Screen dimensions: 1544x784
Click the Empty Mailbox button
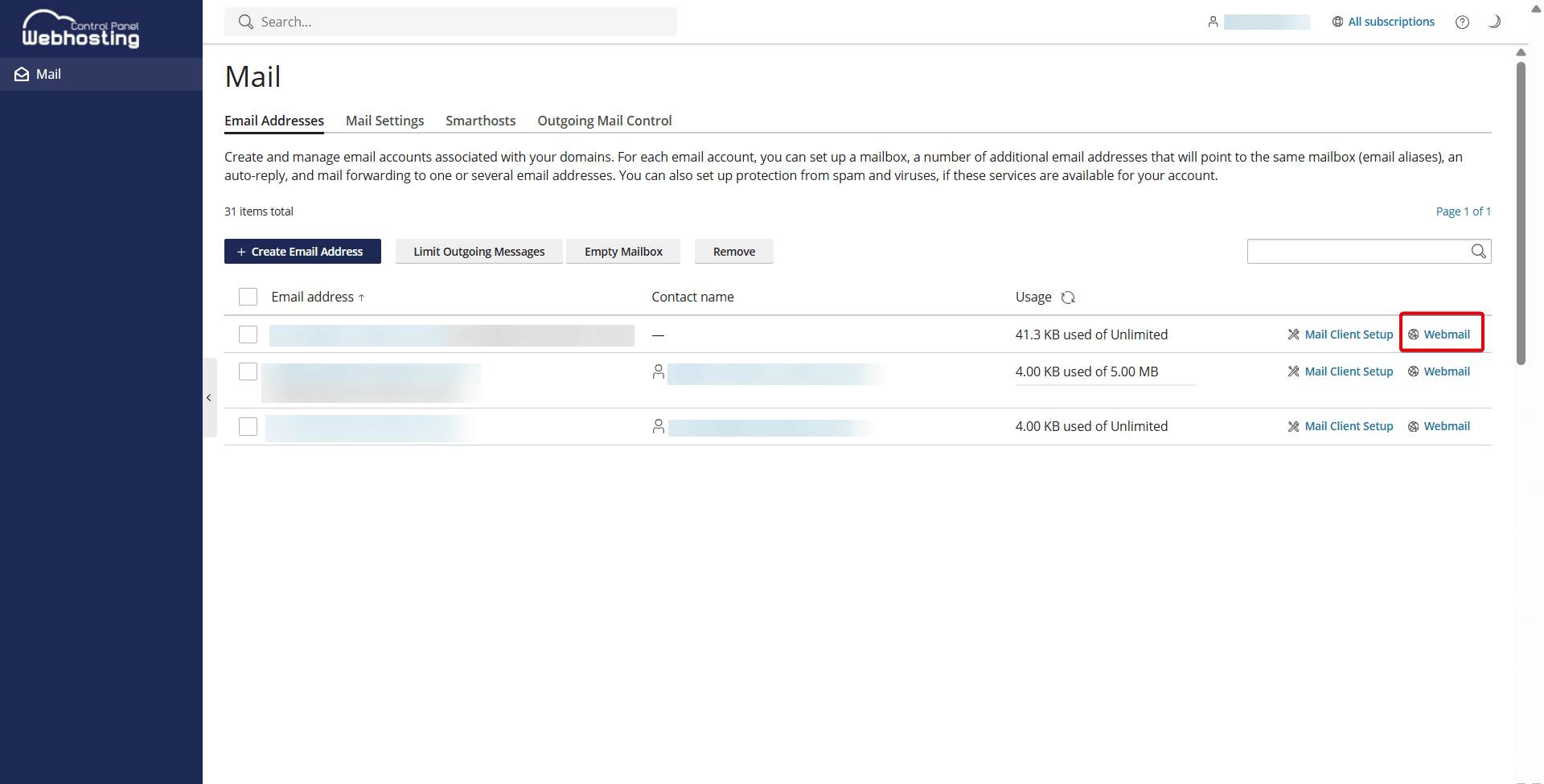coord(623,251)
